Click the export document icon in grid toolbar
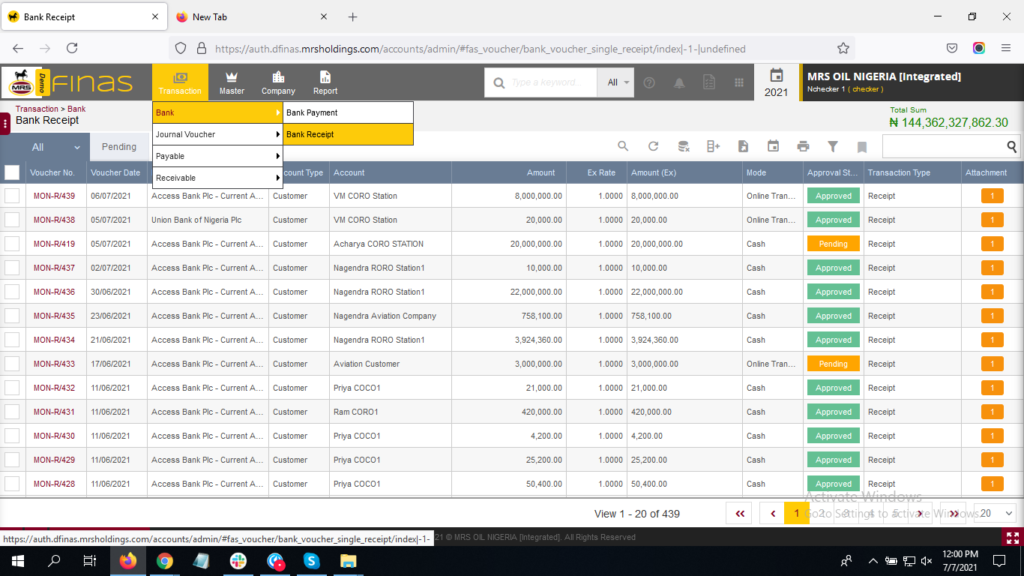The image size is (1024, 576). coord(743,146)
